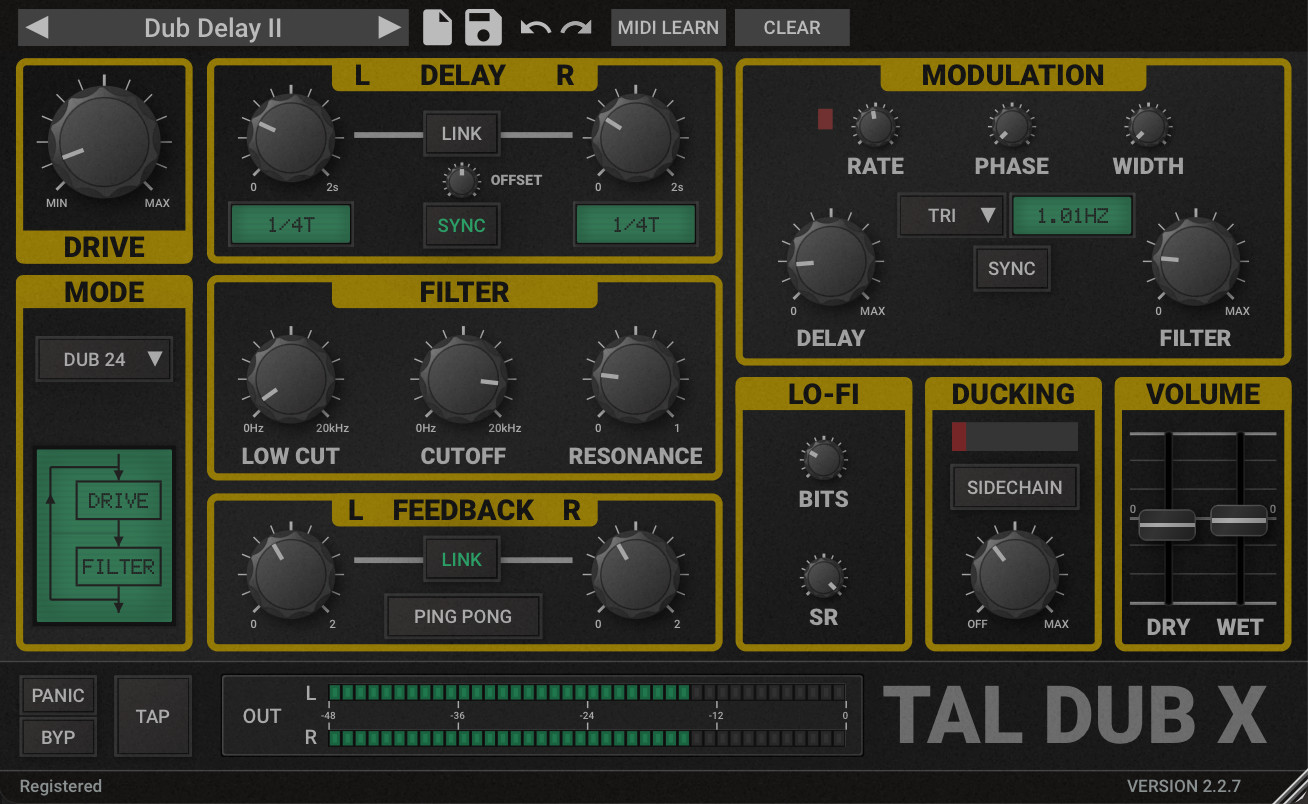Image resolution: width=1308 pixels, height=804 pixels.
Task: Go to next preset with right arrow
Action: [389, 27]
